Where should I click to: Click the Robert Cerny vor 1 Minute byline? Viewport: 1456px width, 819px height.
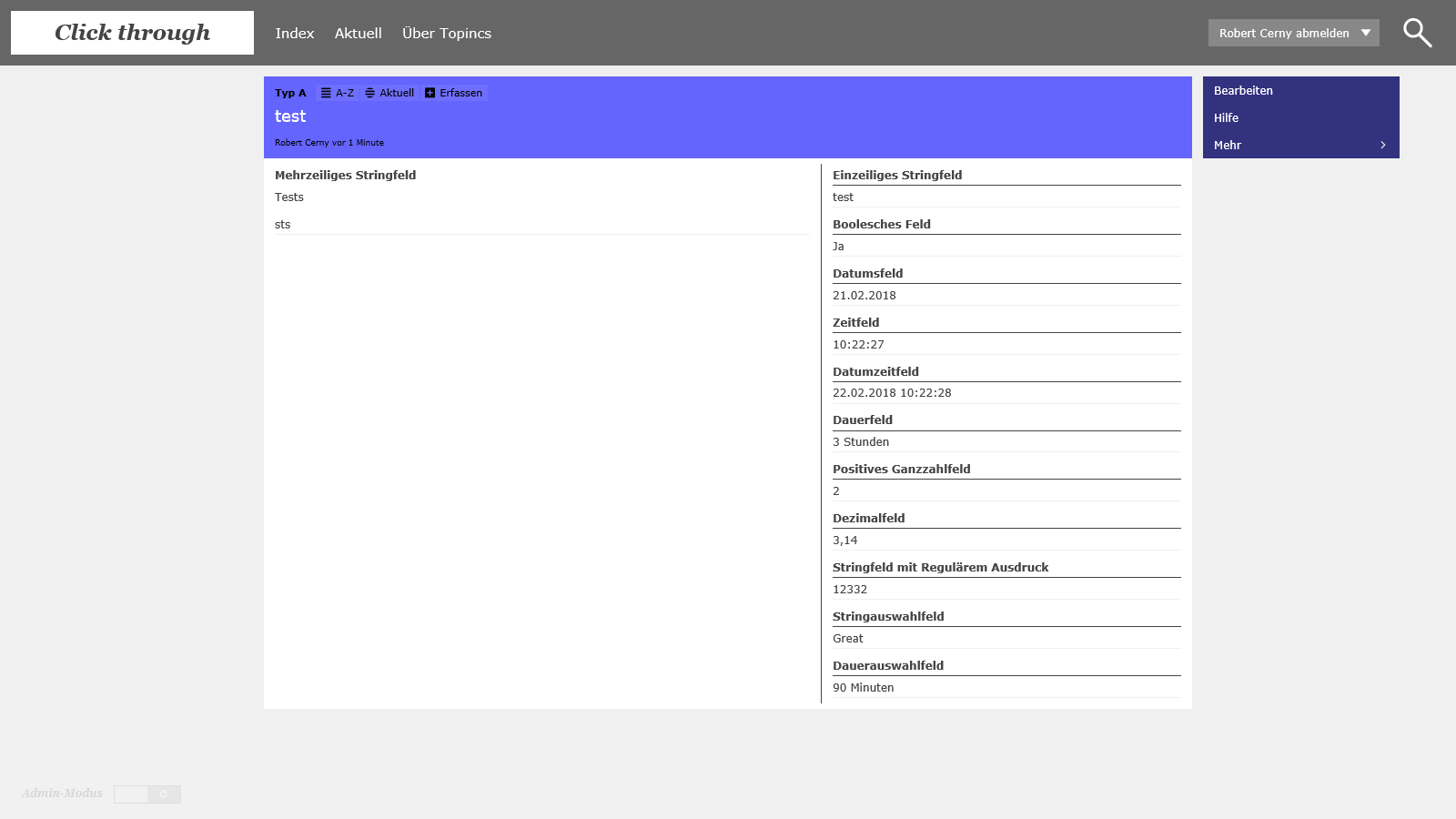pyautogui.click(x=329, y=143)
